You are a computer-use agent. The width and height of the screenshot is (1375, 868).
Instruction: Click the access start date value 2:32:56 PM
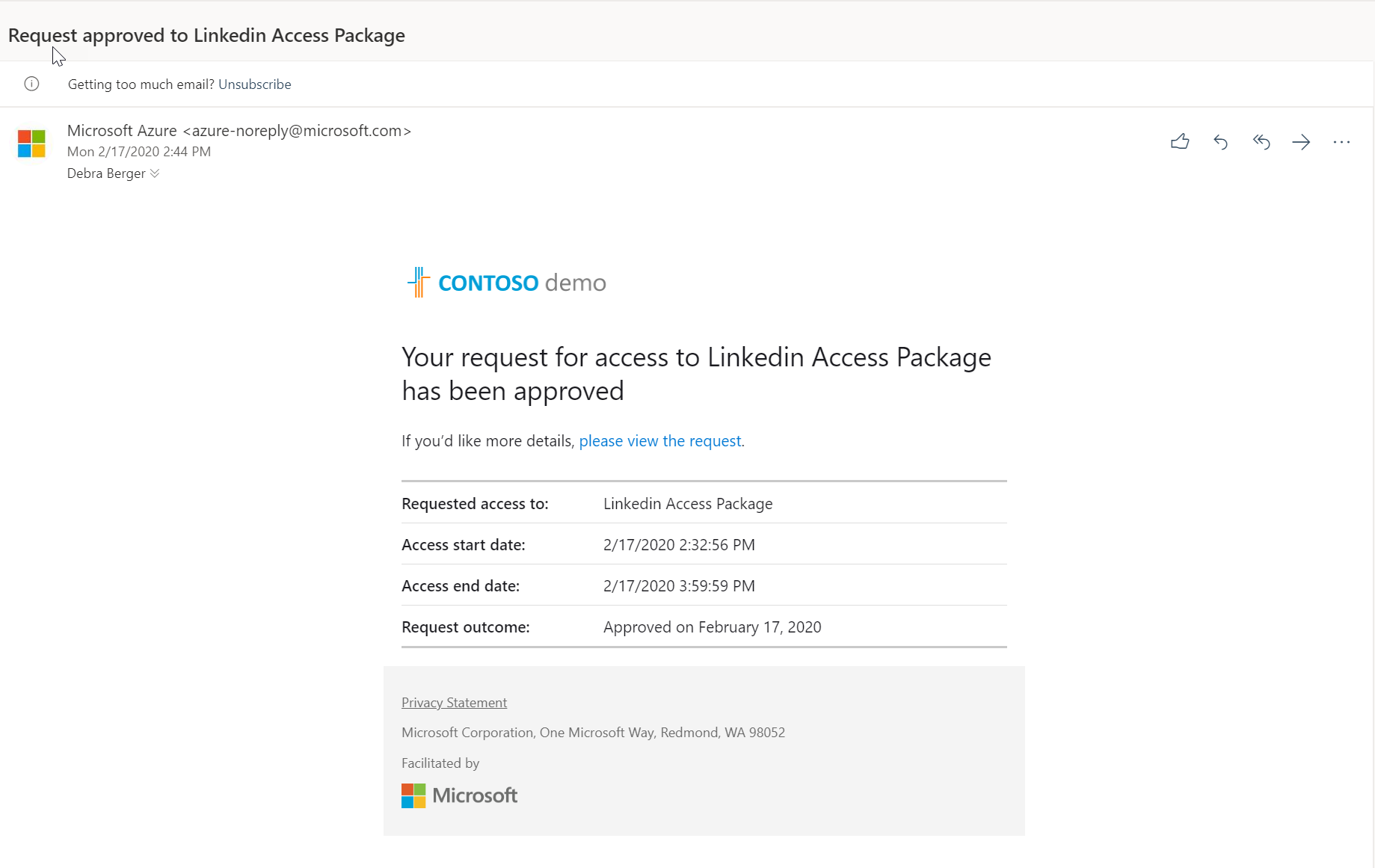[x=679, y=545]
